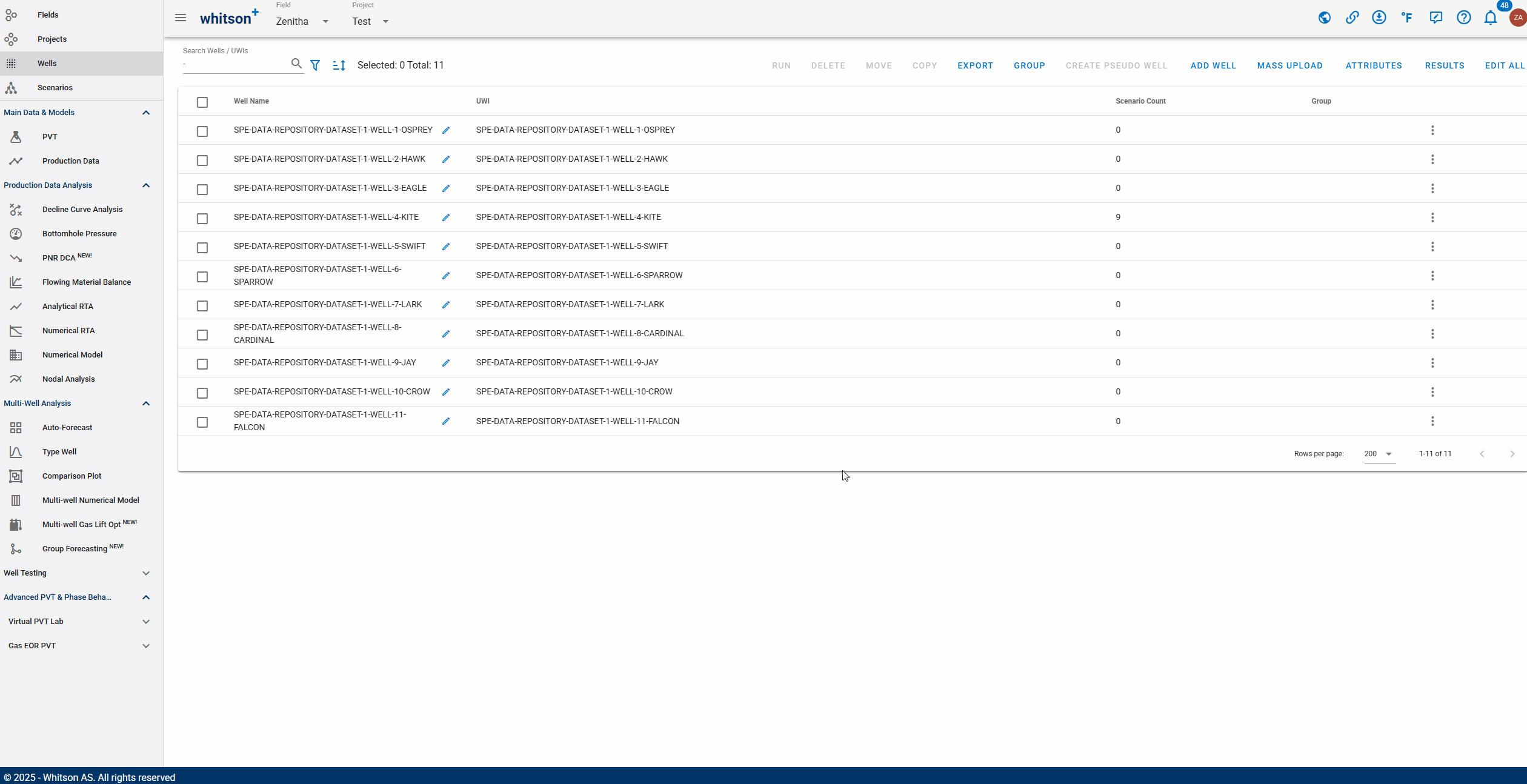Viewport: 1527px width, 784px height.
Task: Open Decline Curve Analysis in sidebar
Action: [82, 210]
